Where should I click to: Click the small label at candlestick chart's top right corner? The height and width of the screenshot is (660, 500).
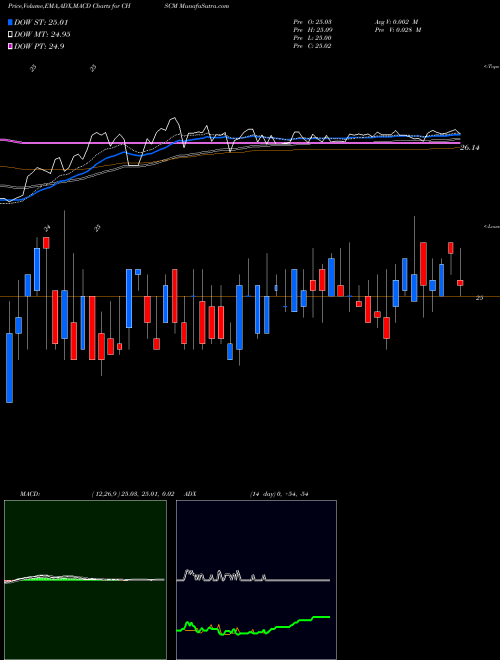[x=492, y=226]
